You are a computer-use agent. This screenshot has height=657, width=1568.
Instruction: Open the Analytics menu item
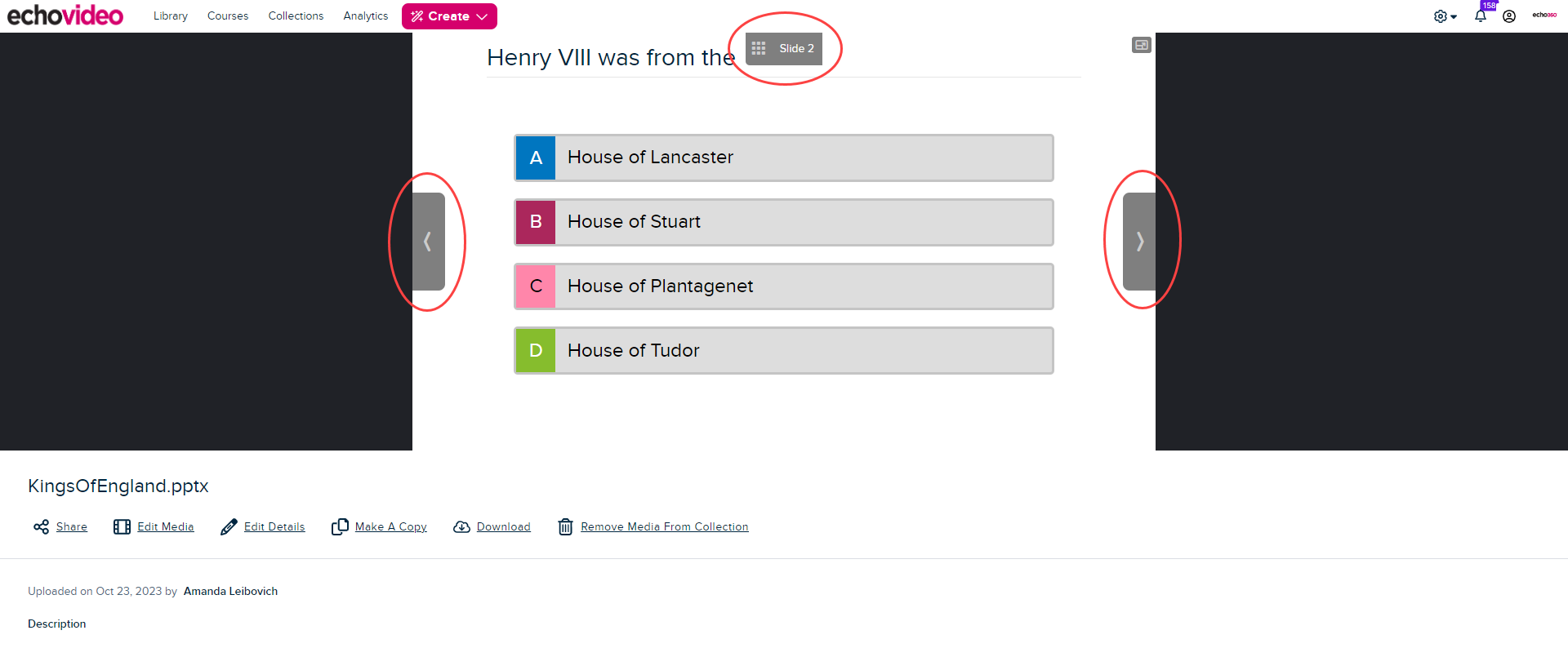pos(365,16)
